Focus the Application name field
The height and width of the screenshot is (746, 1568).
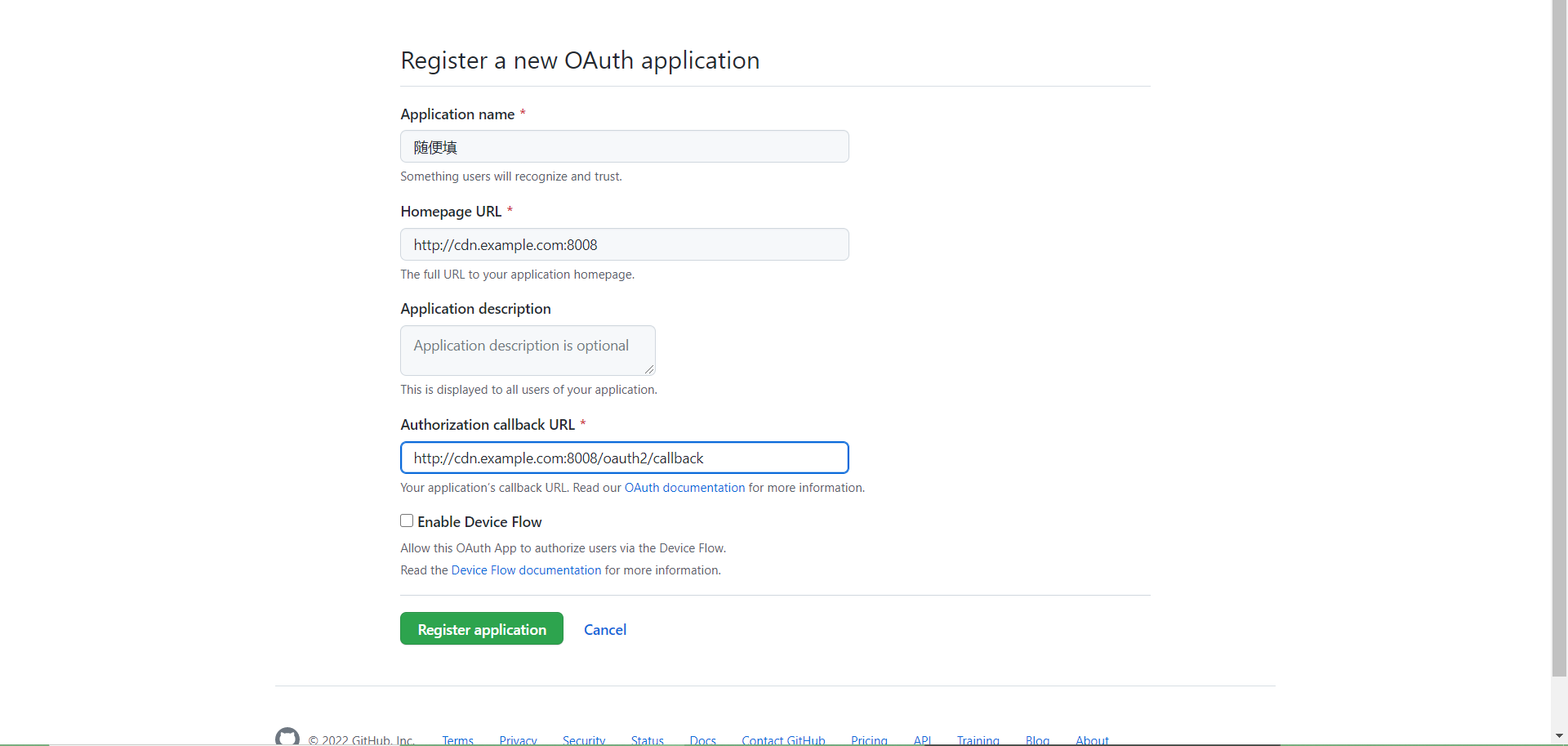point(624,147)
